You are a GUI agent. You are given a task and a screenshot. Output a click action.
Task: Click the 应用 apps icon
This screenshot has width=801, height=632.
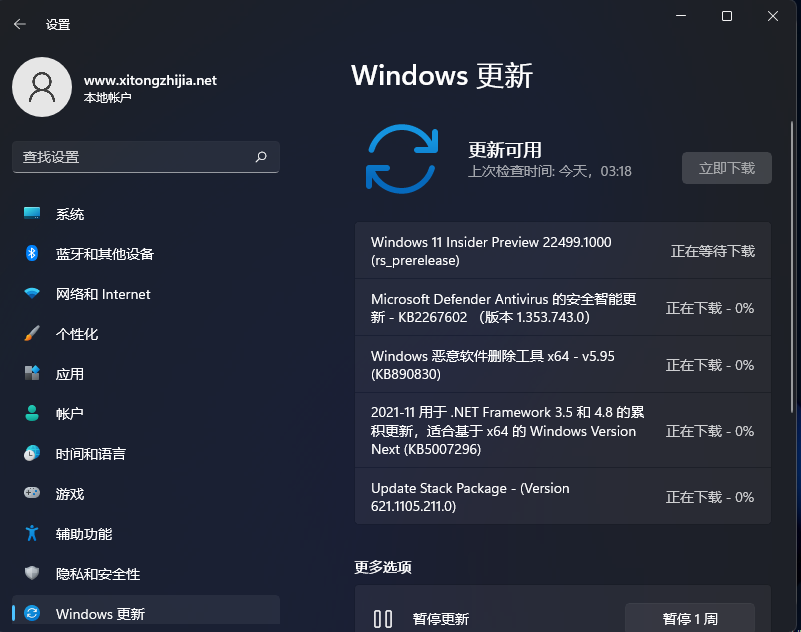tap(32, 373)
